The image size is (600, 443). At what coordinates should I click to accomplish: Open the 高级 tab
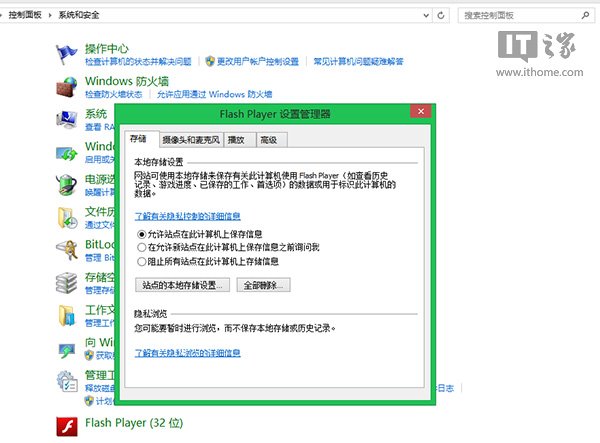point(268,140)
